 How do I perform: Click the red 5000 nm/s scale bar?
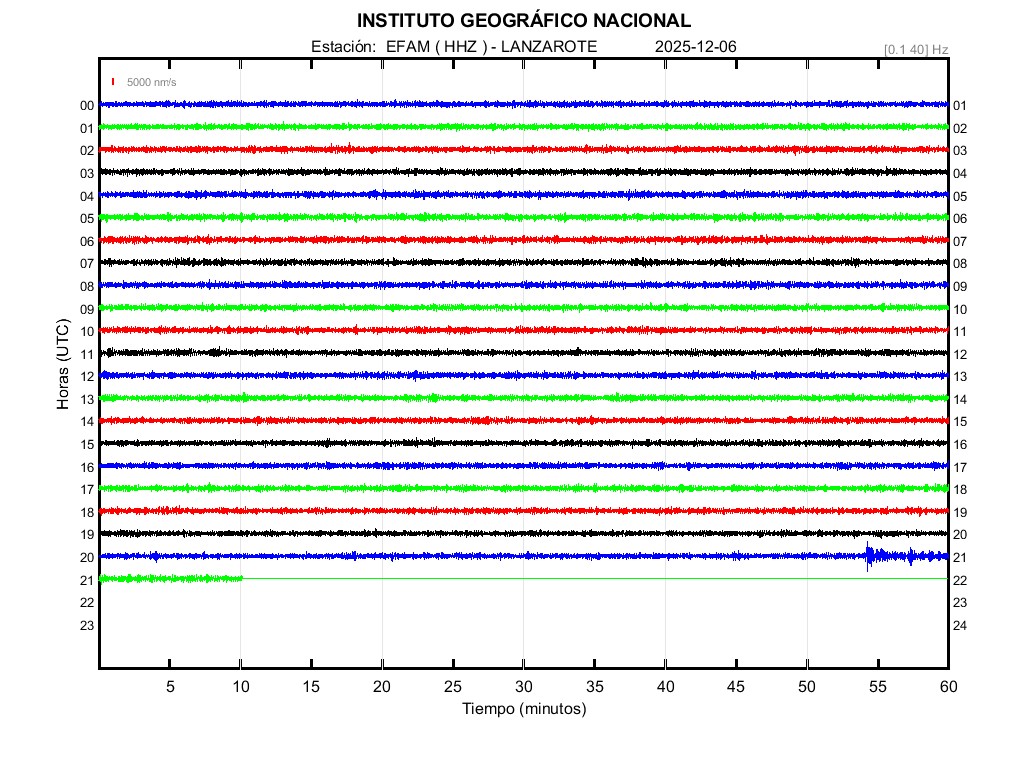point(114,82)
